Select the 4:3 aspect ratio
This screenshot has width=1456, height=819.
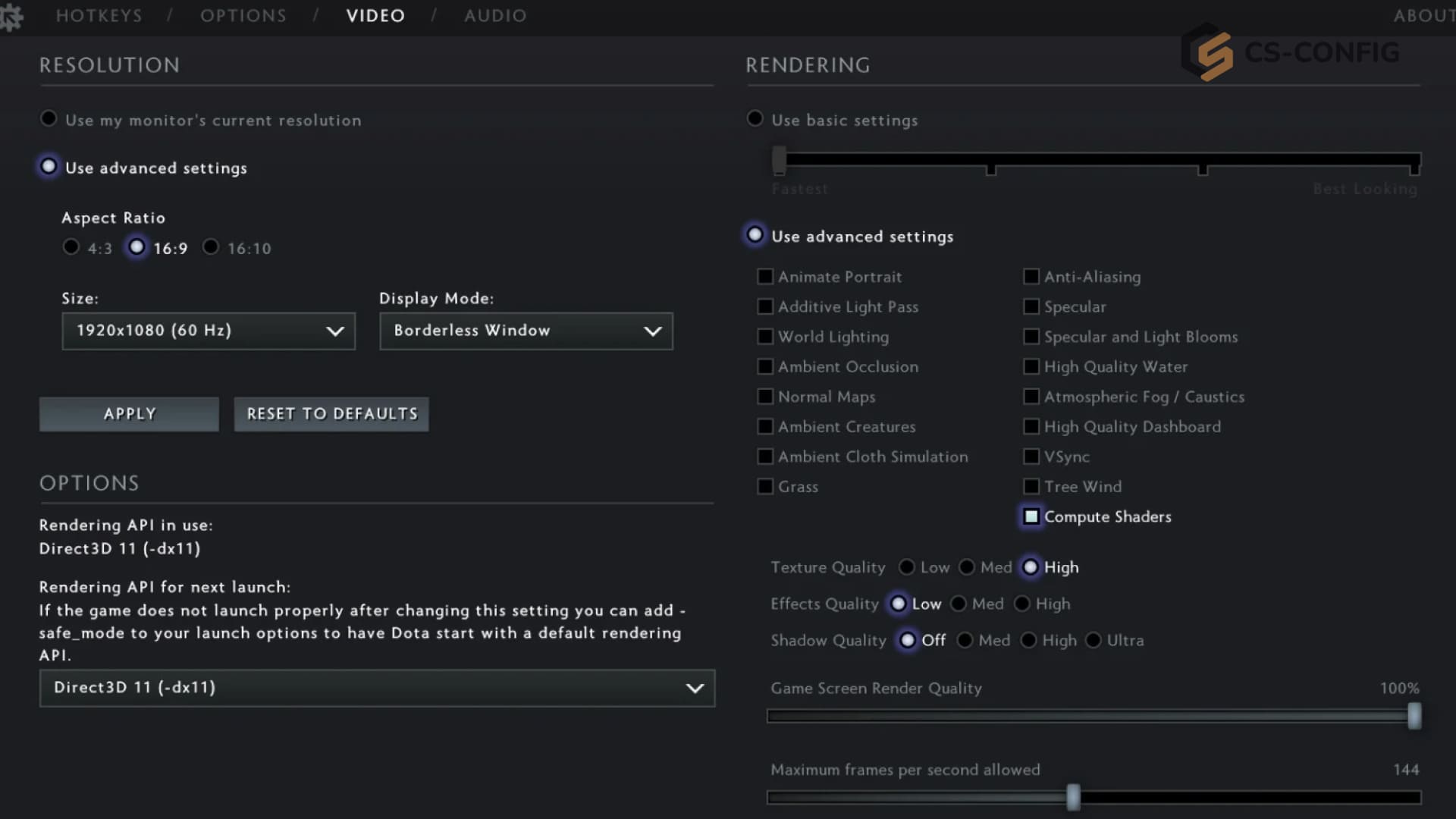[71, 247]
